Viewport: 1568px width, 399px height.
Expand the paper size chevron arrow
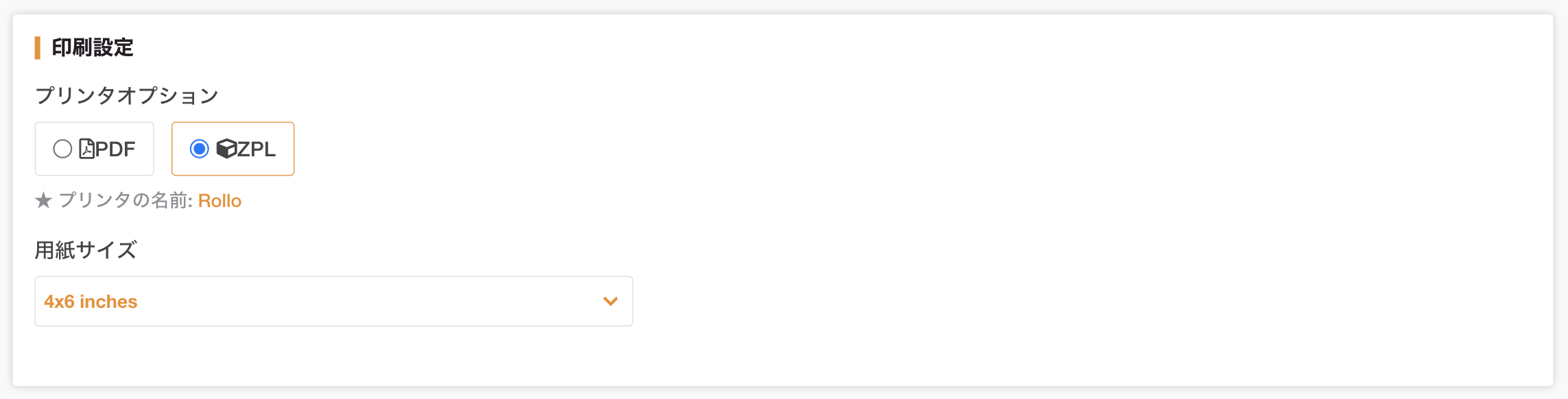pyautogui.click(x=610, y=301)
